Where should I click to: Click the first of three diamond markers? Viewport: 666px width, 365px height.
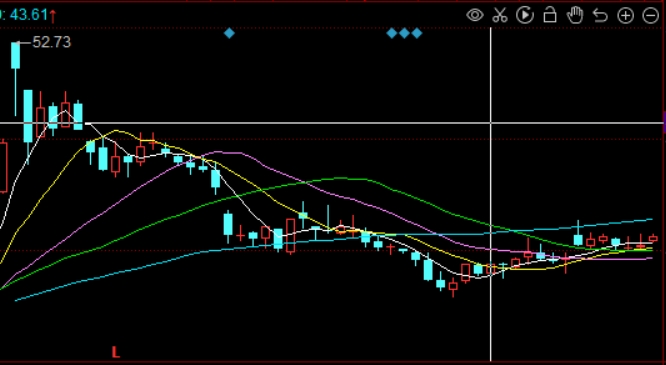[x=392, y=33]
